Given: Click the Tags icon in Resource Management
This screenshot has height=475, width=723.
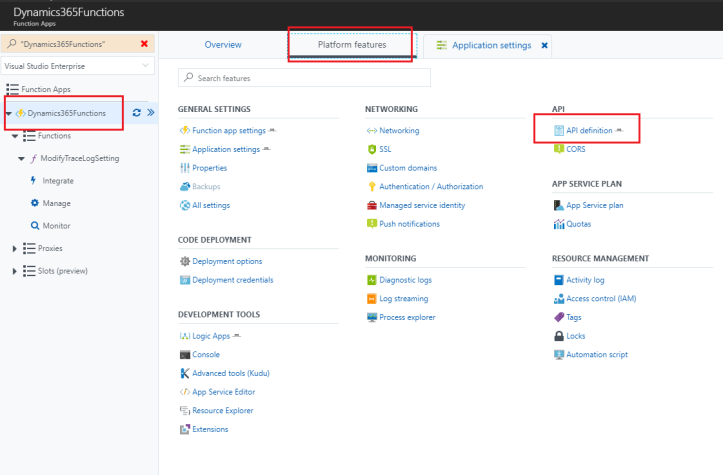Looking at the screenshot, I should click(558, 317).
